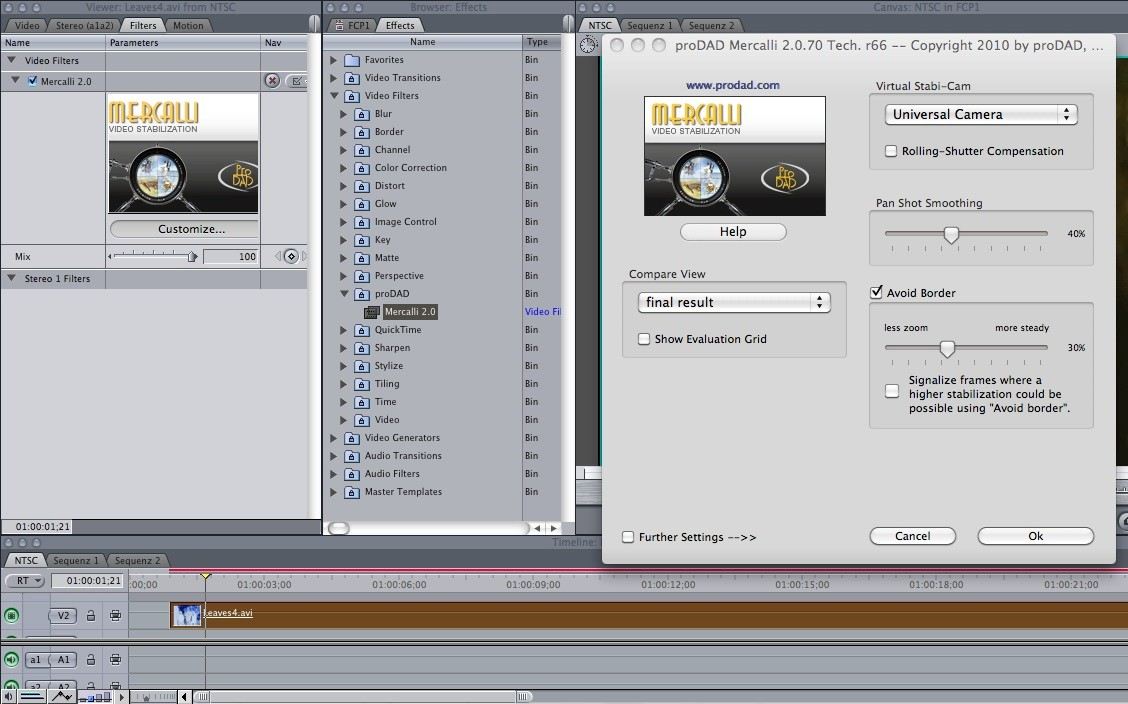This screenshot has height=704, width=1128.
Task: Open Sequenz 1 tab in Timeline
Action: pyautogui.click(x=76, y=560)
